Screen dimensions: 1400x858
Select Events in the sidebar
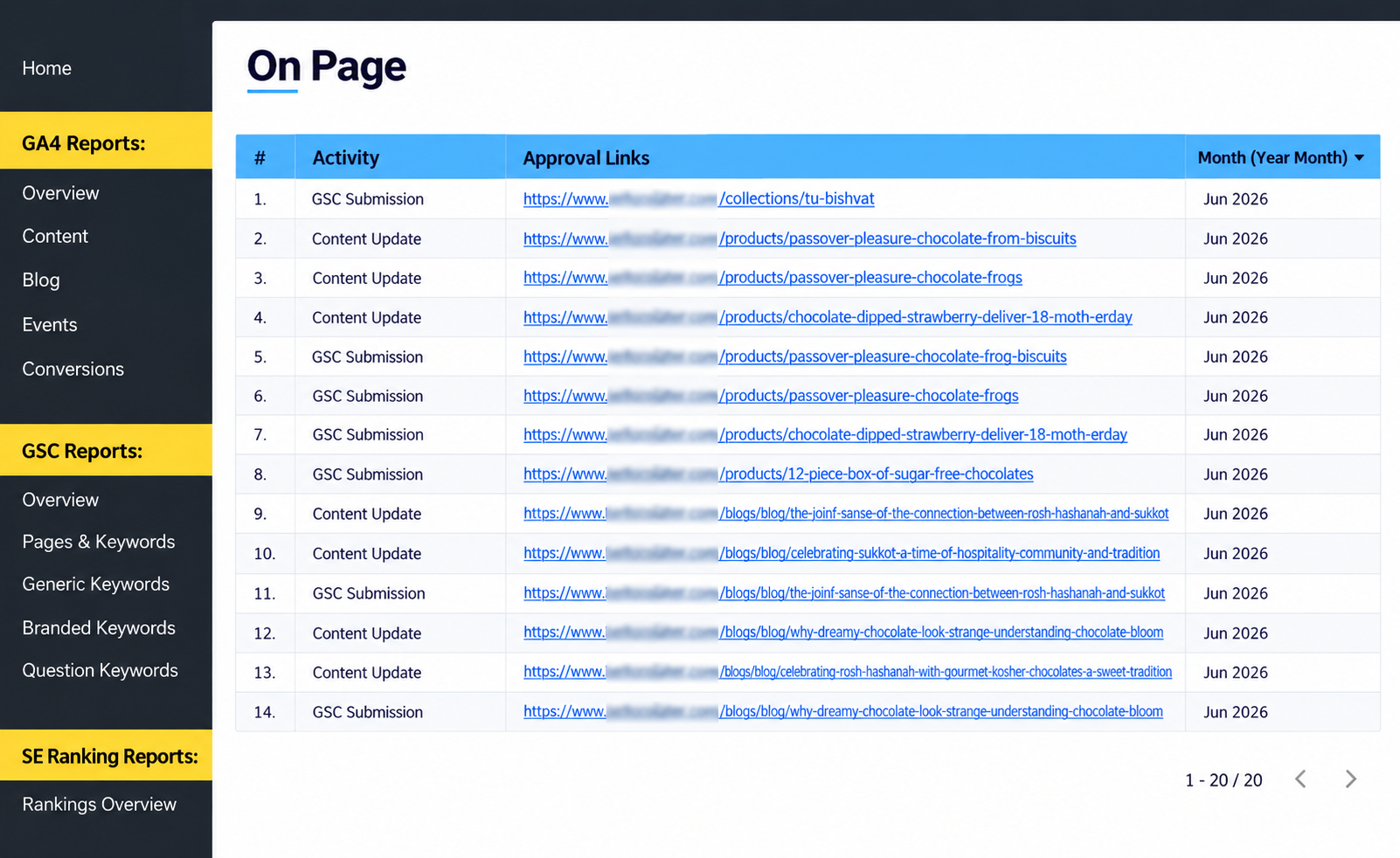click(50, 325)
